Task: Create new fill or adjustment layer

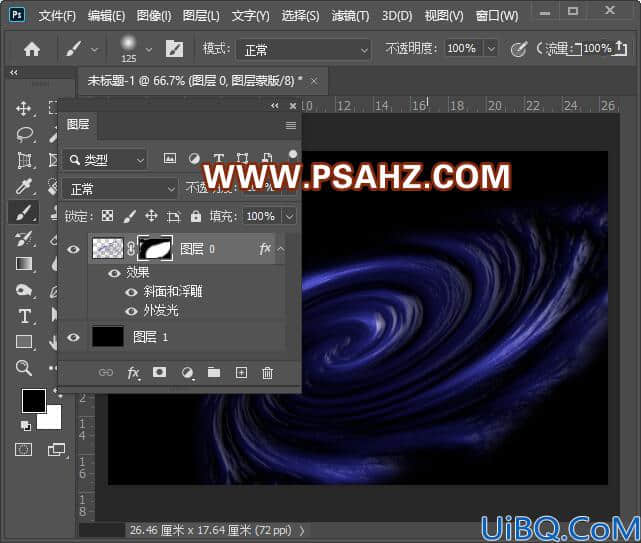Action: tap(187, 373)
